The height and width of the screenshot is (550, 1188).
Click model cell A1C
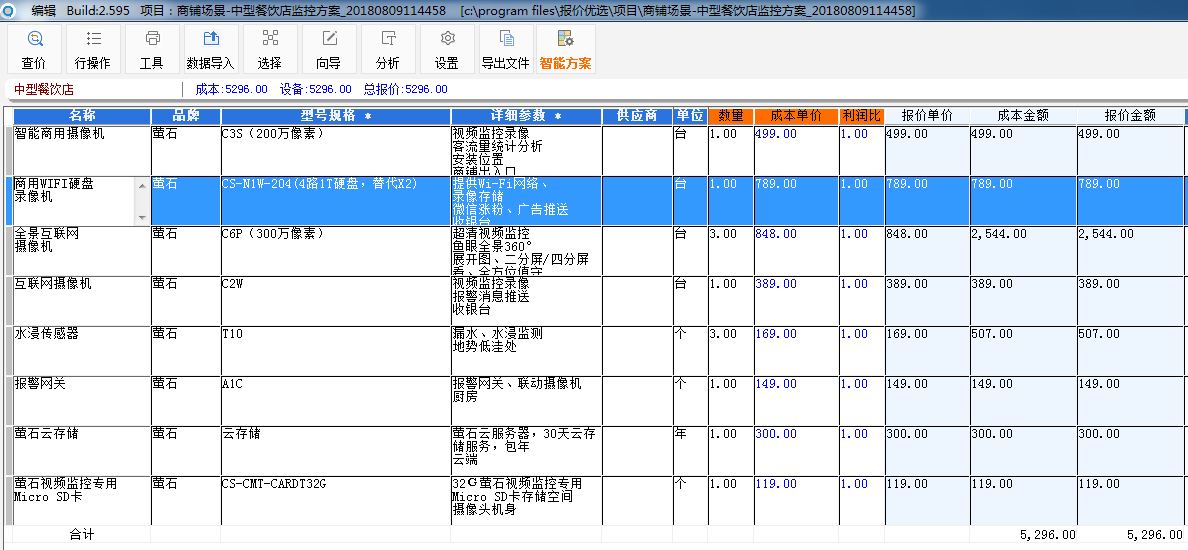[336, 401]
